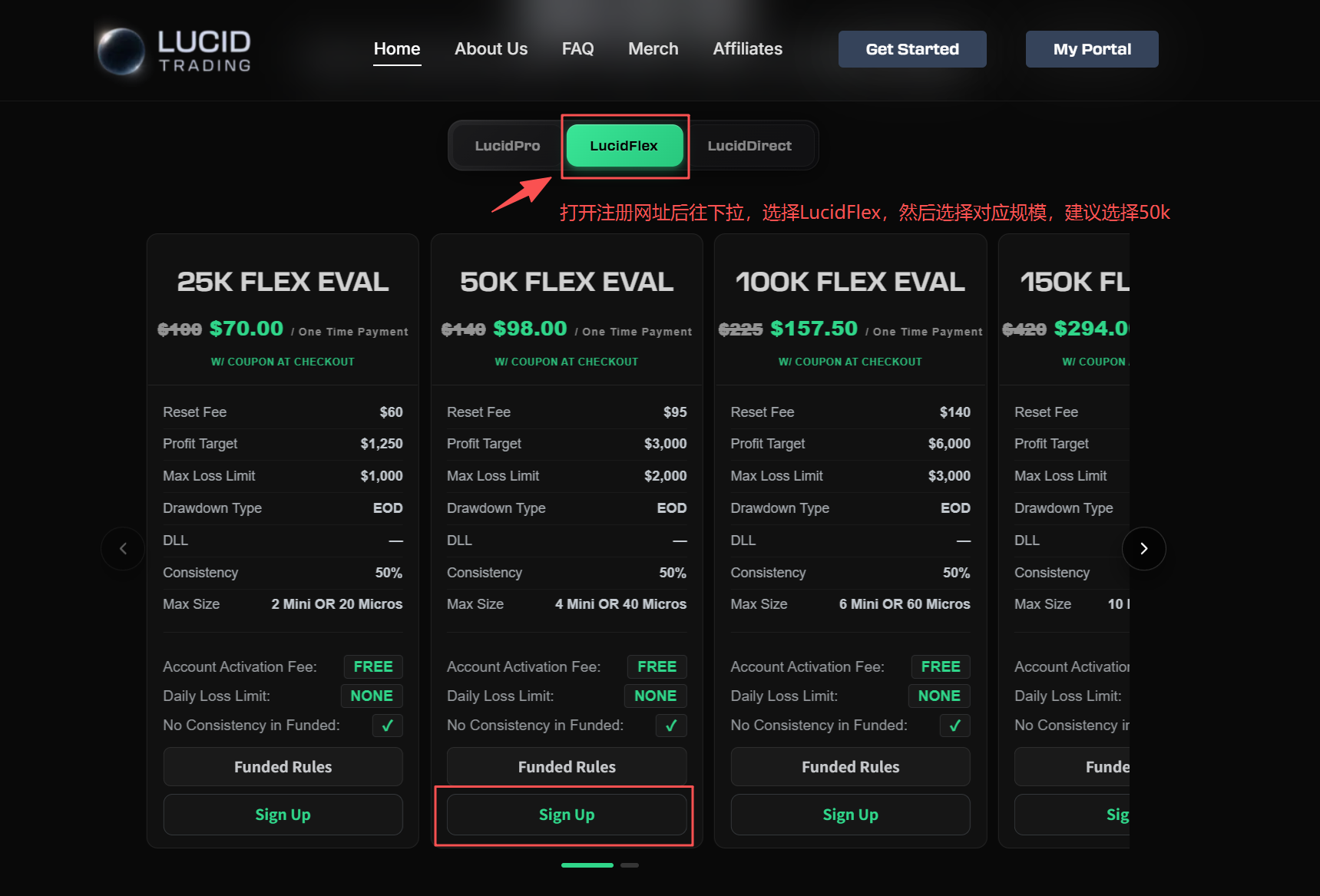
Task: Open the Merch page
Action: [653, 49]
